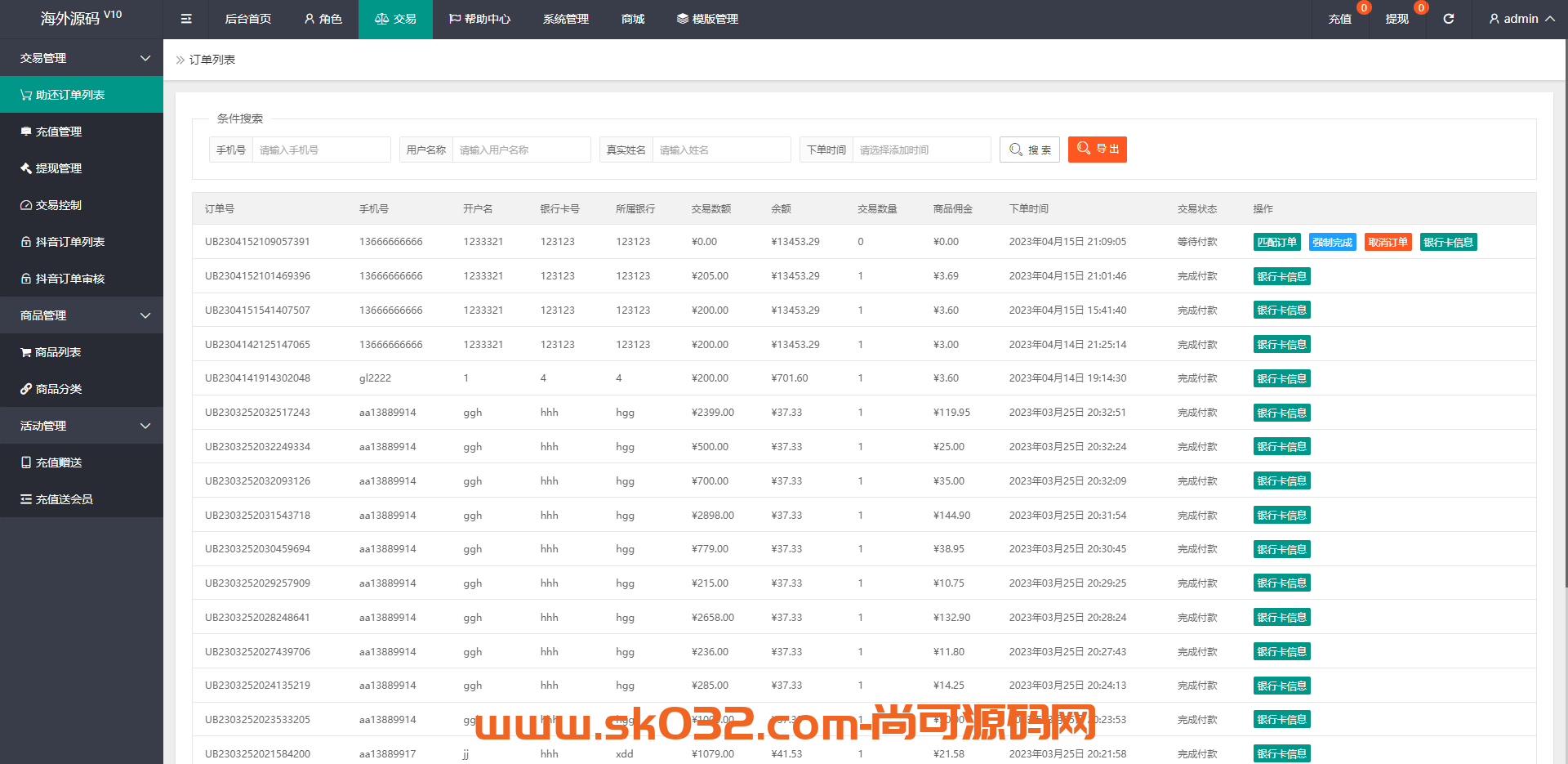1568x764 pixels.
Task: Click the lock icon beside 抖音订单审核
Action: click(x=26, y=279)
